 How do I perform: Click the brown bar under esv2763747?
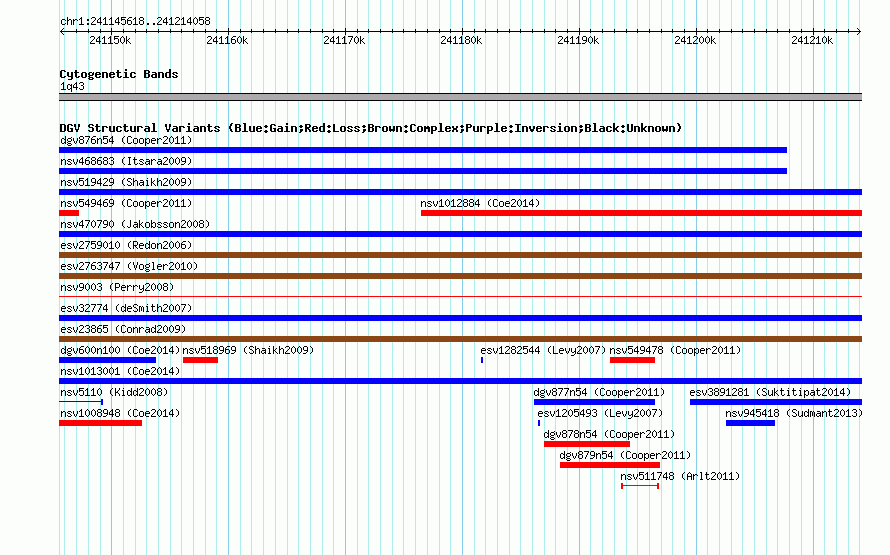coord(460,276)
